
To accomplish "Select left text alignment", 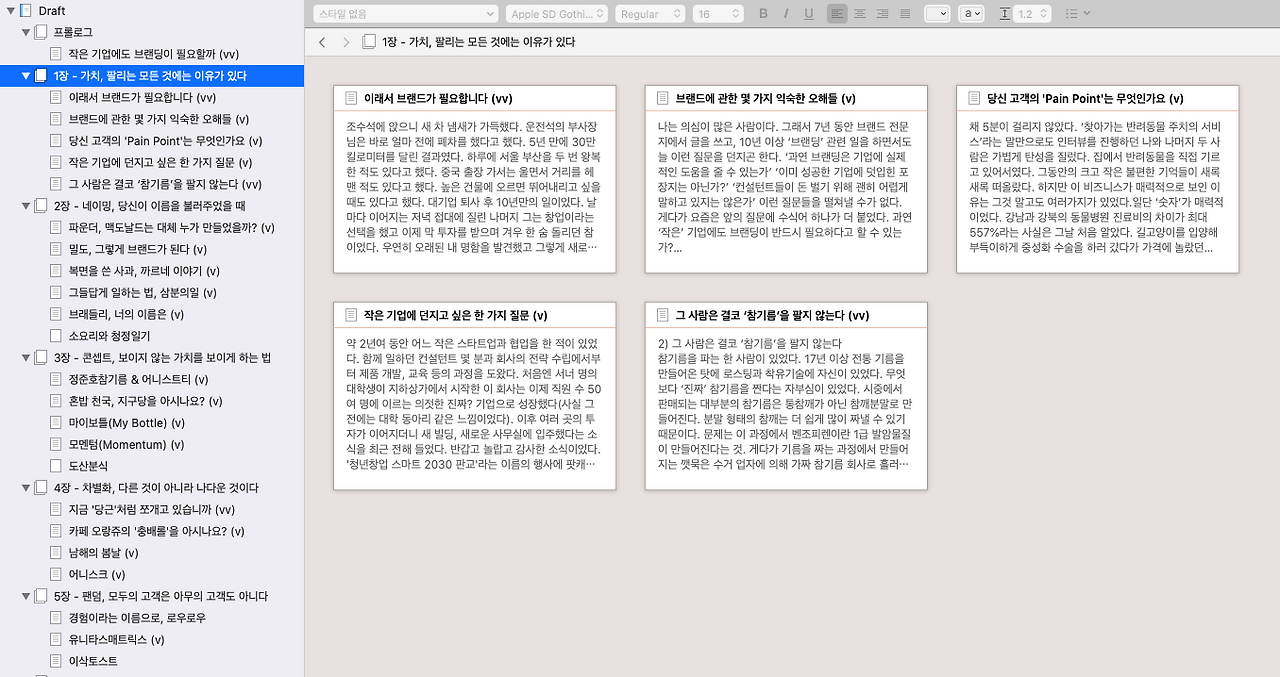I will coord(837,13).
